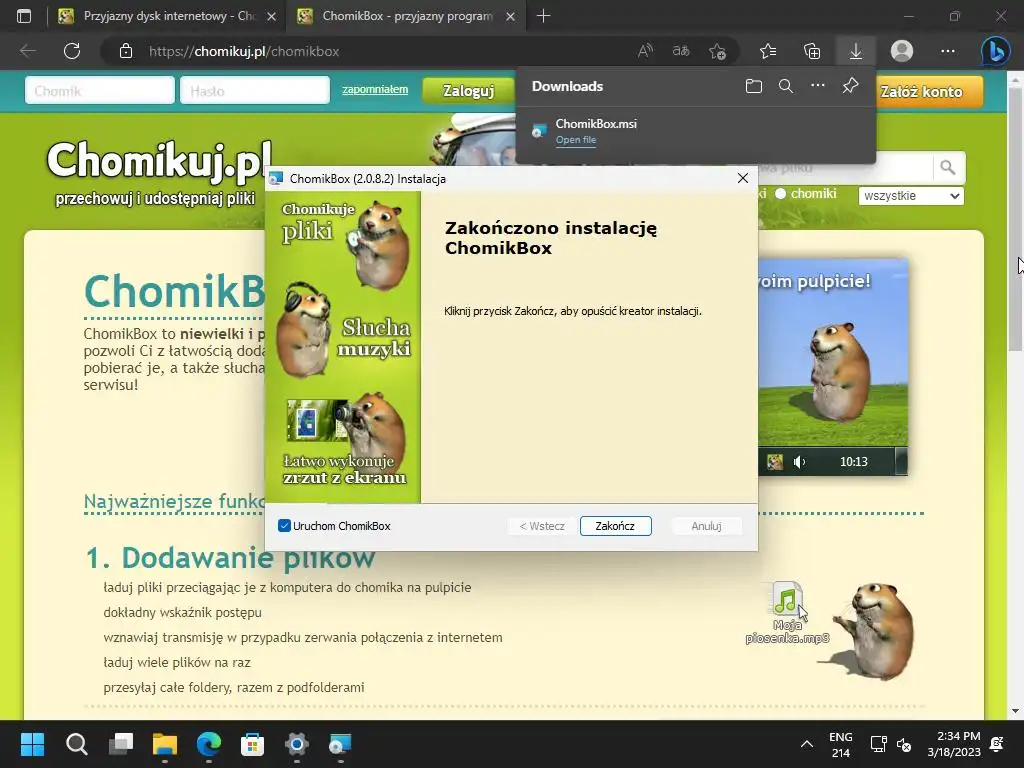Expand the wszystkie dropdown
This screenshot has width=1024, height=768.
pos(911,195)
